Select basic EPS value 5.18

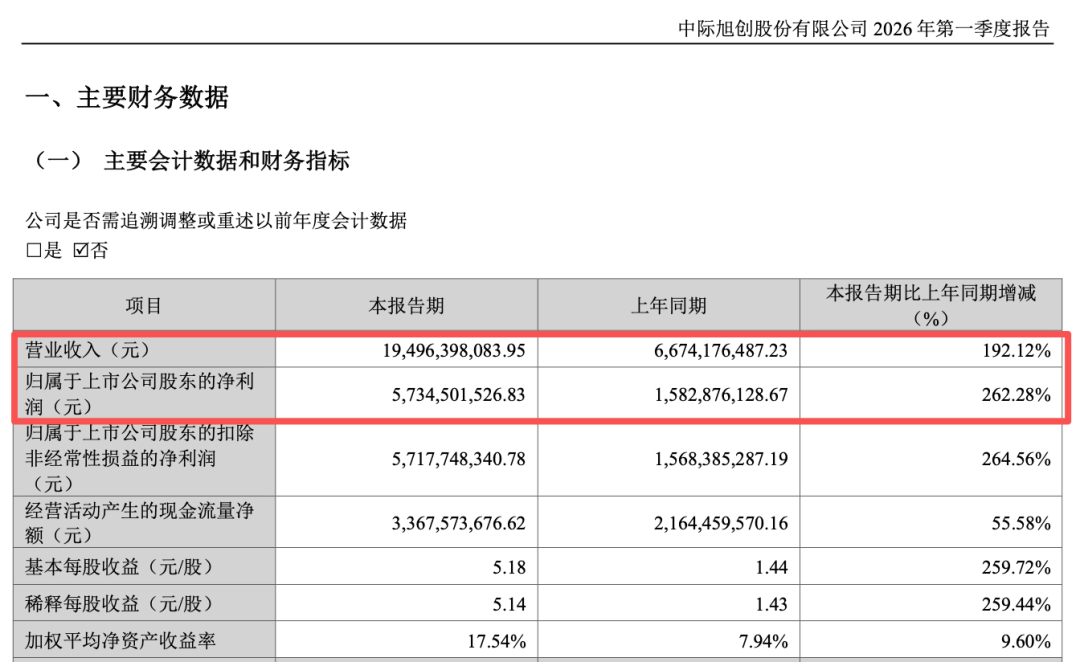click(x=509, y=568)
